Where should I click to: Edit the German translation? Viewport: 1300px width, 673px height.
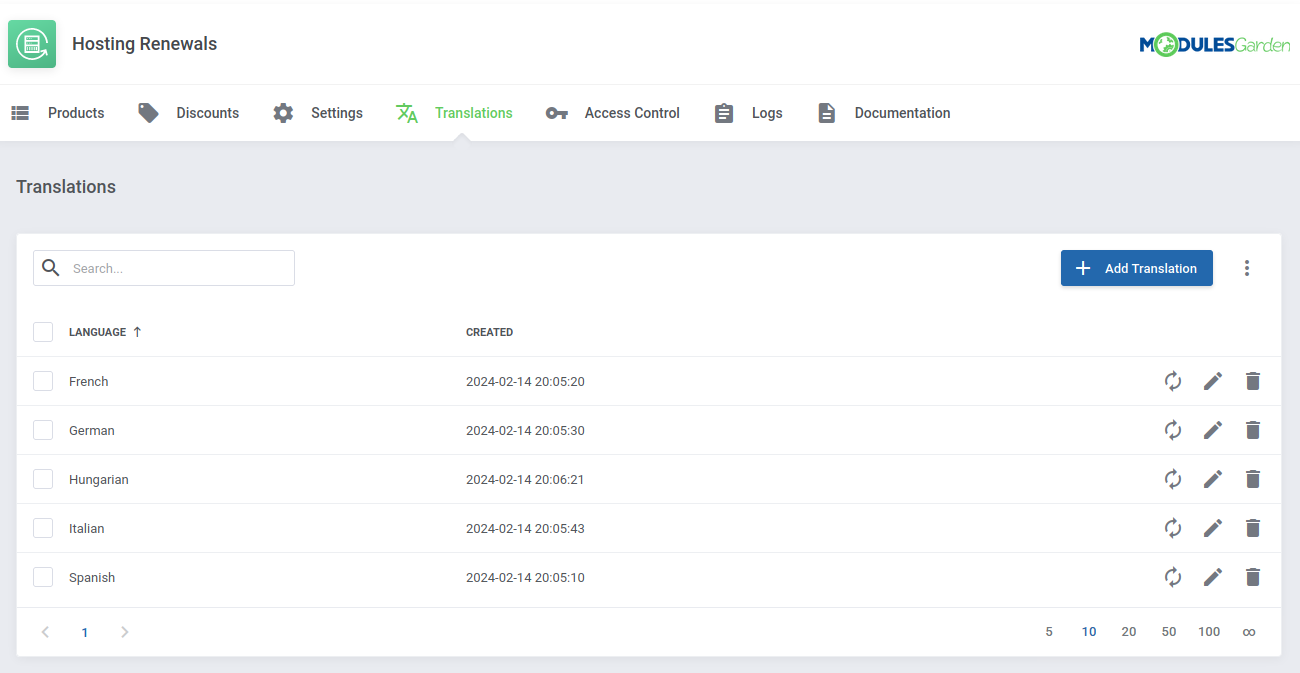(1213, 430)
